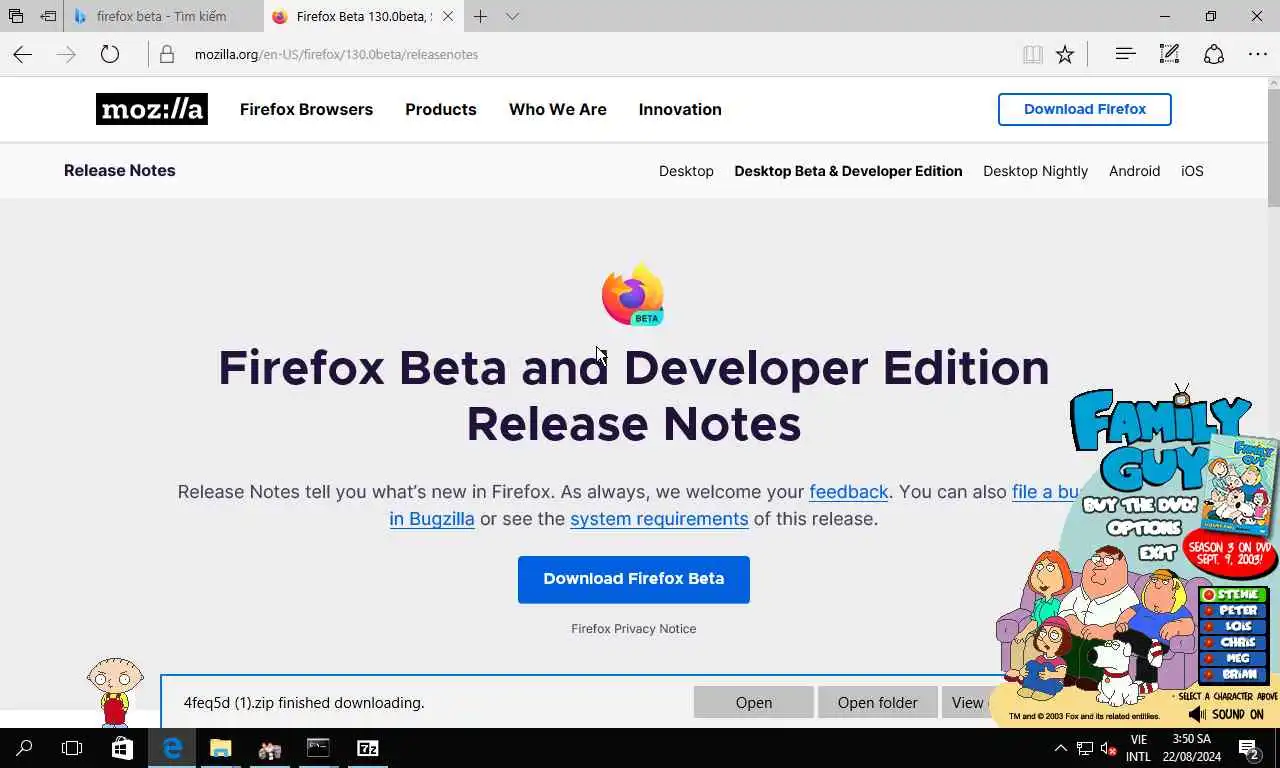Image resolution: width=1280 pixels, height=768 pixels.
Task: Select Desktop Beta & Developer Edition tab
Action: click(x=848, y=171)
